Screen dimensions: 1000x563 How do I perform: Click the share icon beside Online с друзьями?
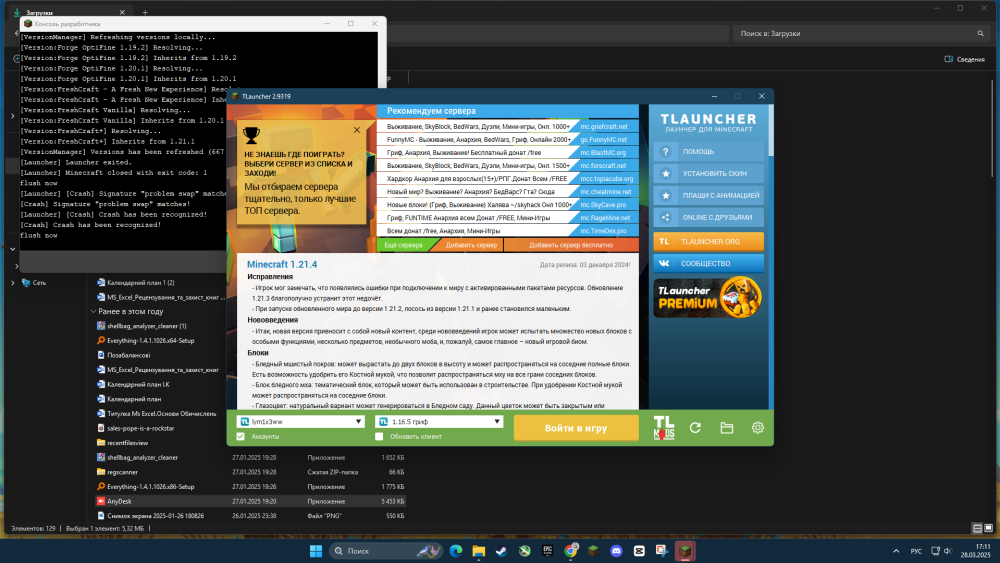pyautogui.click(x=665, y=217)
